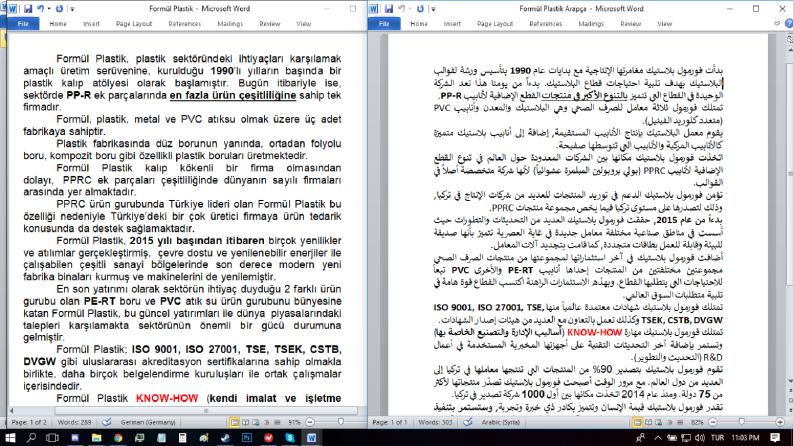Click 82% zoom level in Arapça window

[697, 422]
